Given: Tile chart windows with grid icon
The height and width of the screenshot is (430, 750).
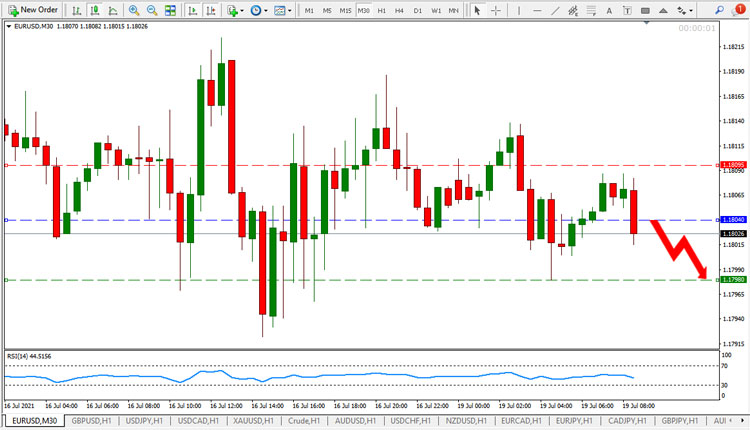Looking at the screenshot, I should (x=170, y=10).
